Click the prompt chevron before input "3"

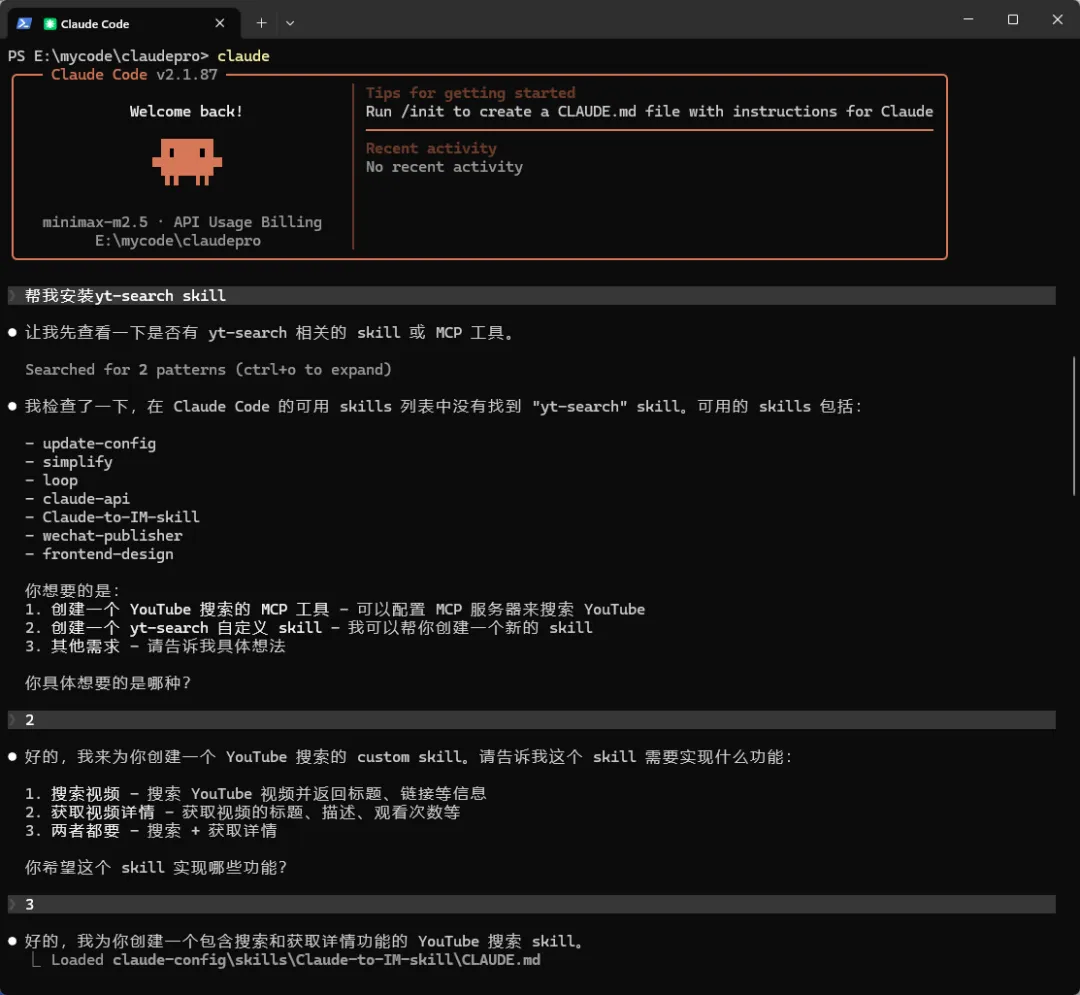point(13,904)
